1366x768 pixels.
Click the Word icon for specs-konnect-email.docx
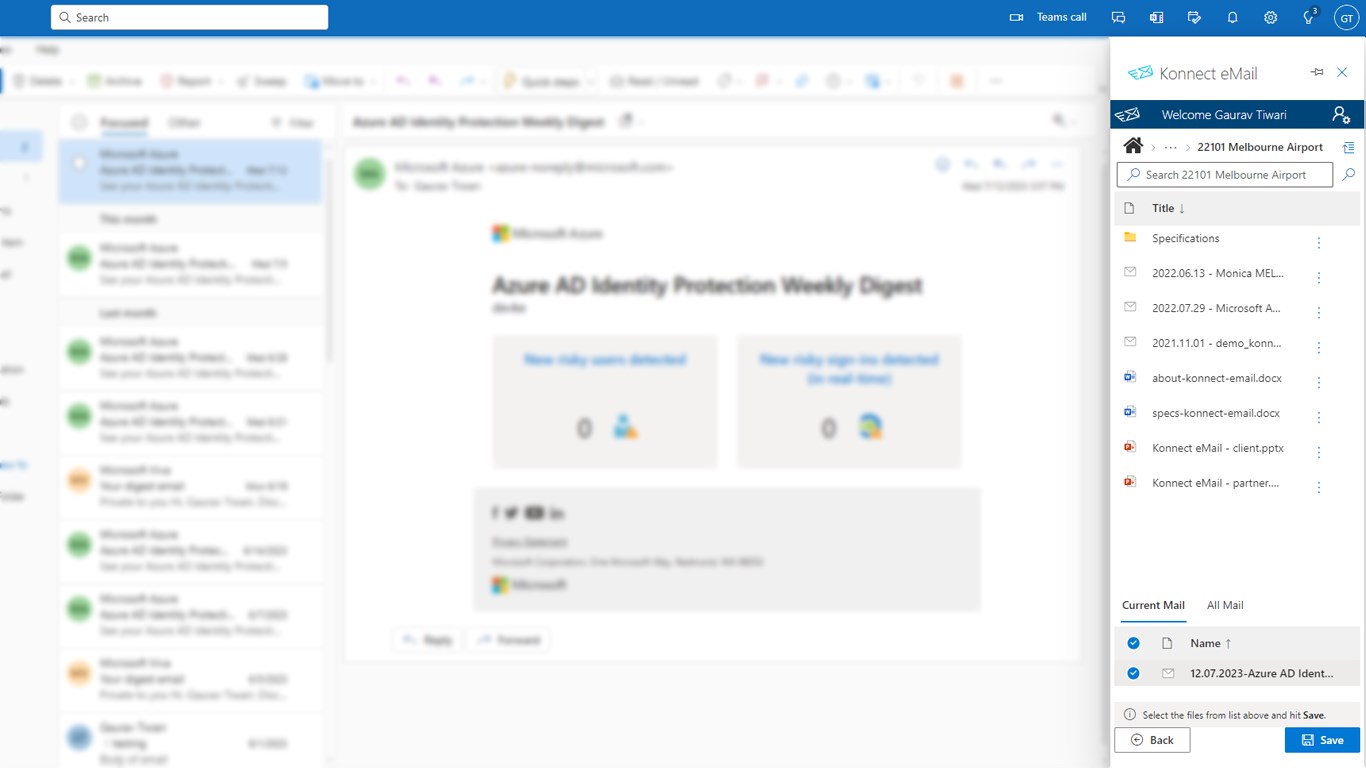point(1130,412)
